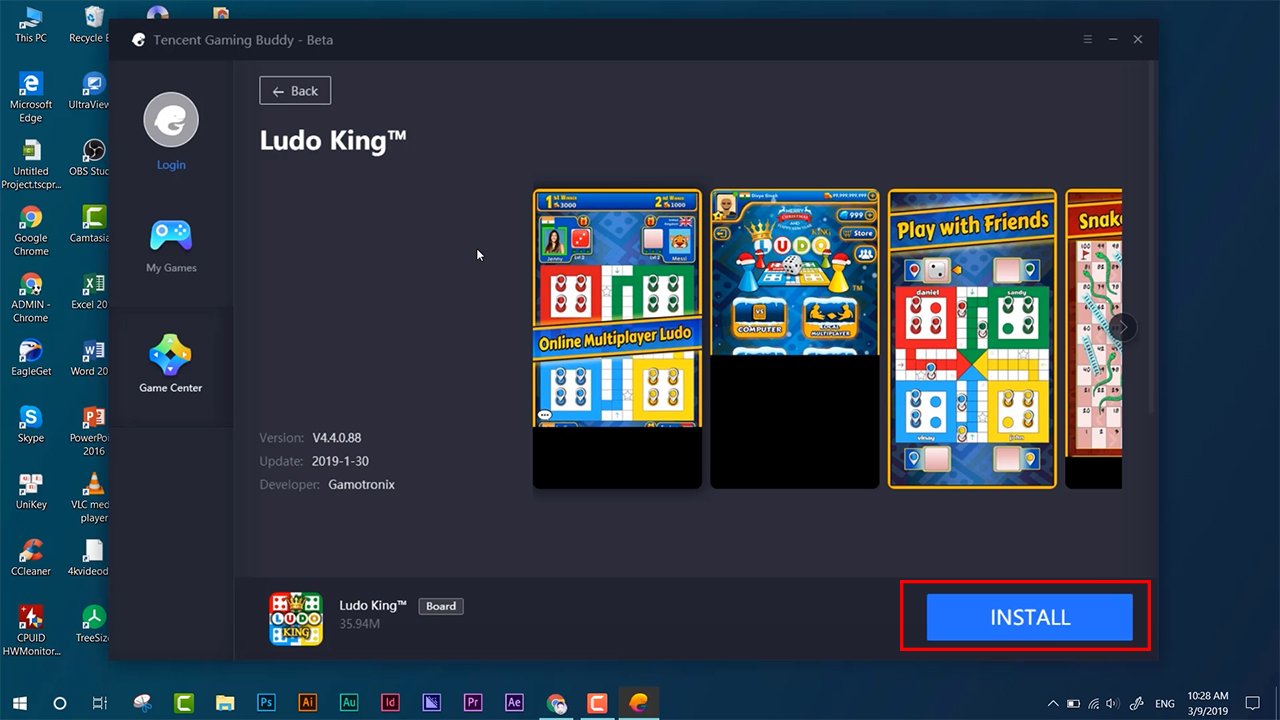The height and width of the screenshot is (720, 1280).
Task: Show hidden system tray icons
Action: (x=1053, y=703)
